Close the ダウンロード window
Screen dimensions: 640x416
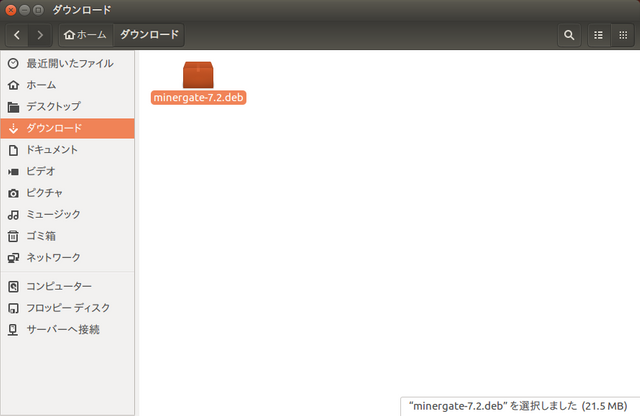click(11, 10)
